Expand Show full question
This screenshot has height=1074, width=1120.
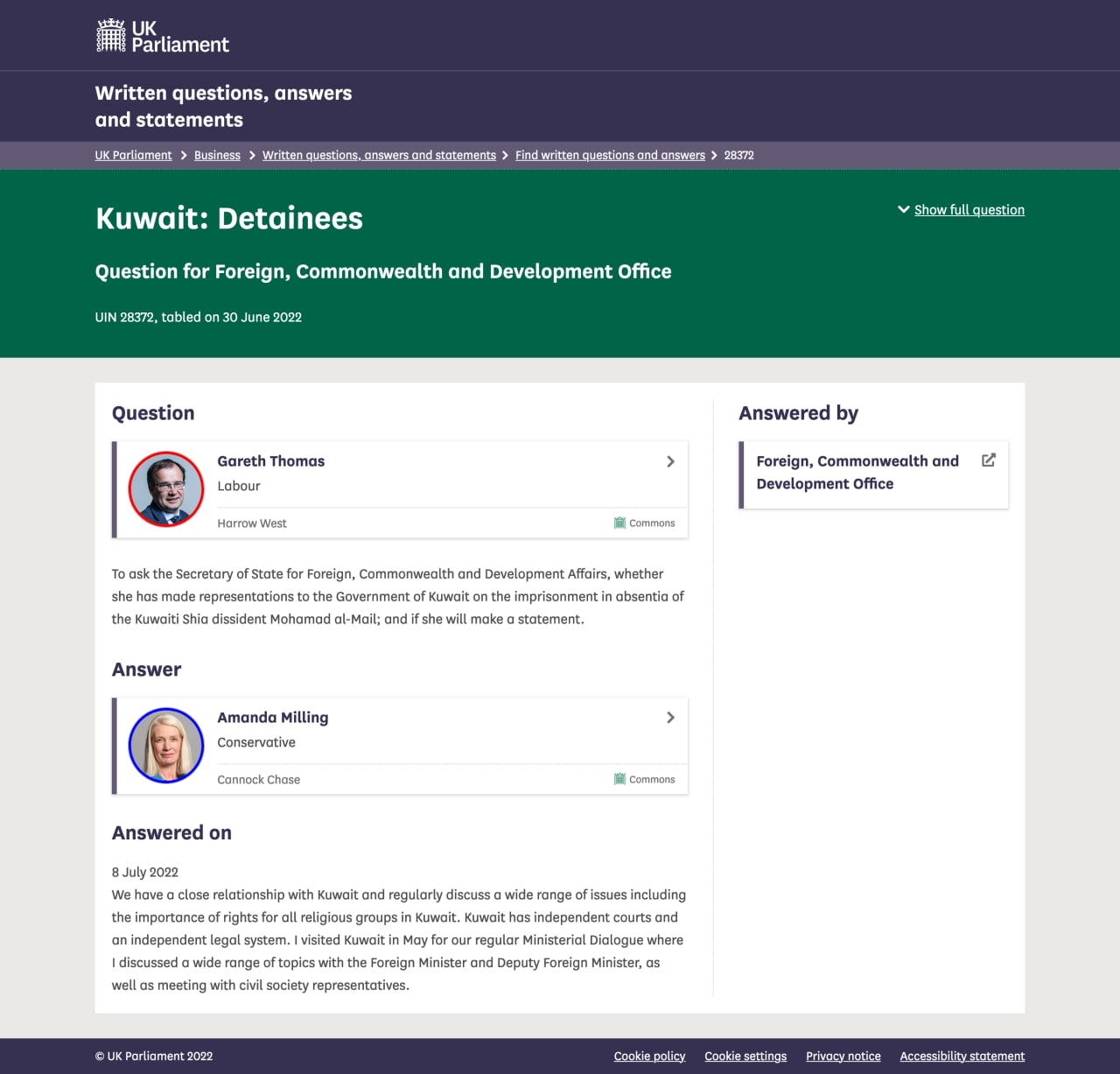click(969, 210)
